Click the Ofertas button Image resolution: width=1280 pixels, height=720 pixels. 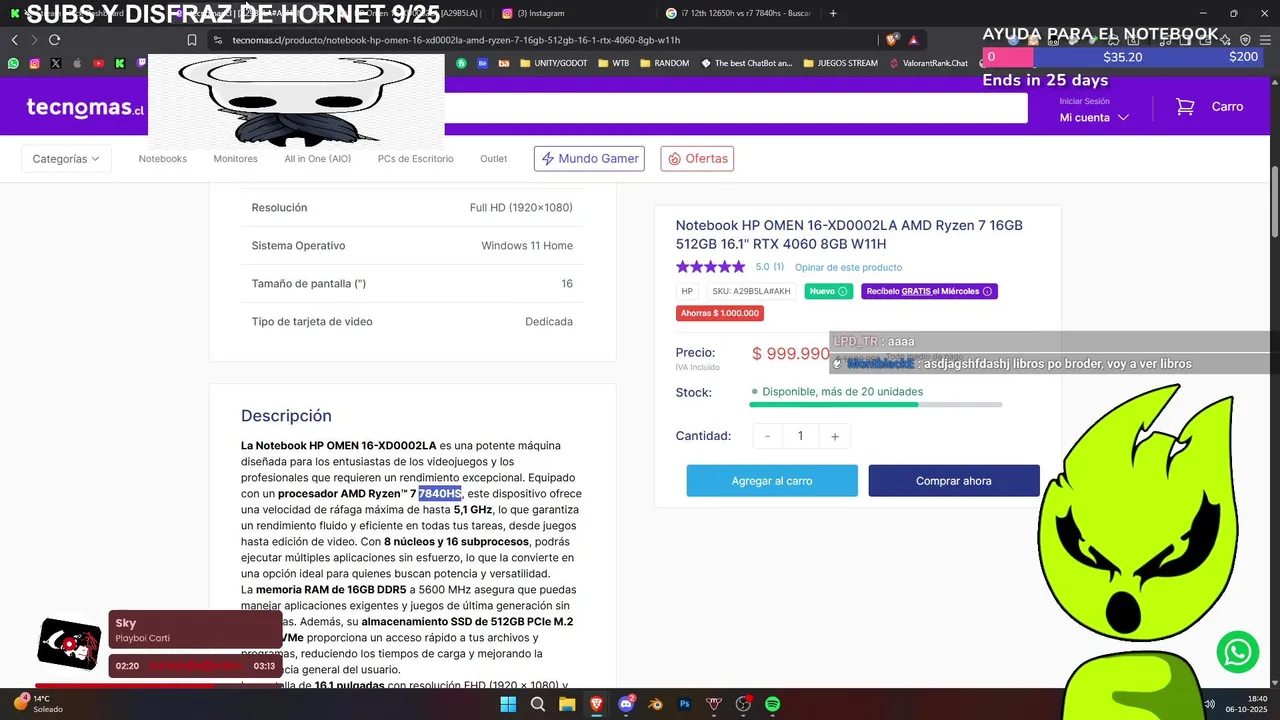[x=697, y=158]
